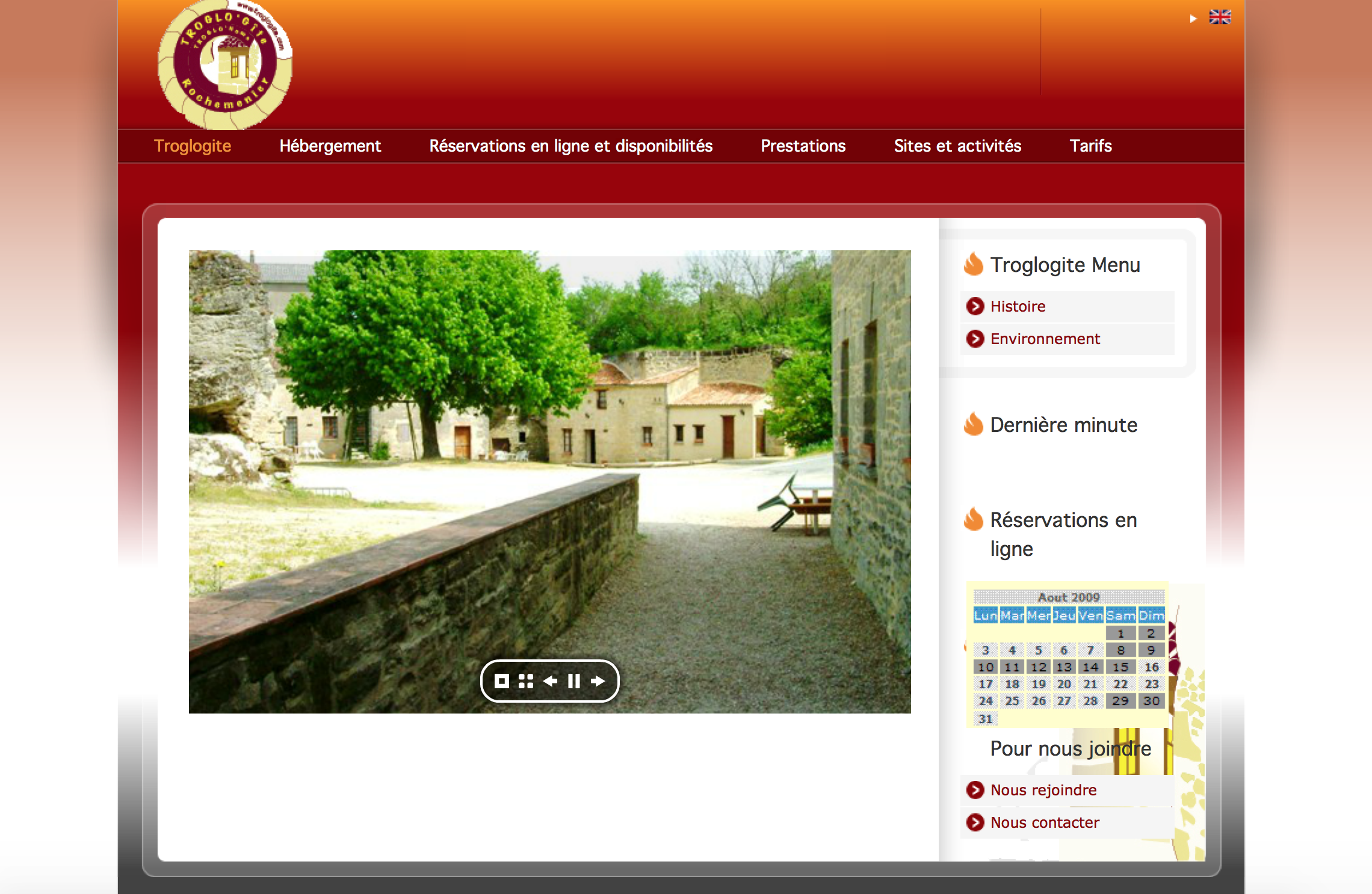The width and height of the screenshot is (1372, 894).
Task: Follow the Environnement link
Action: 1045,339
